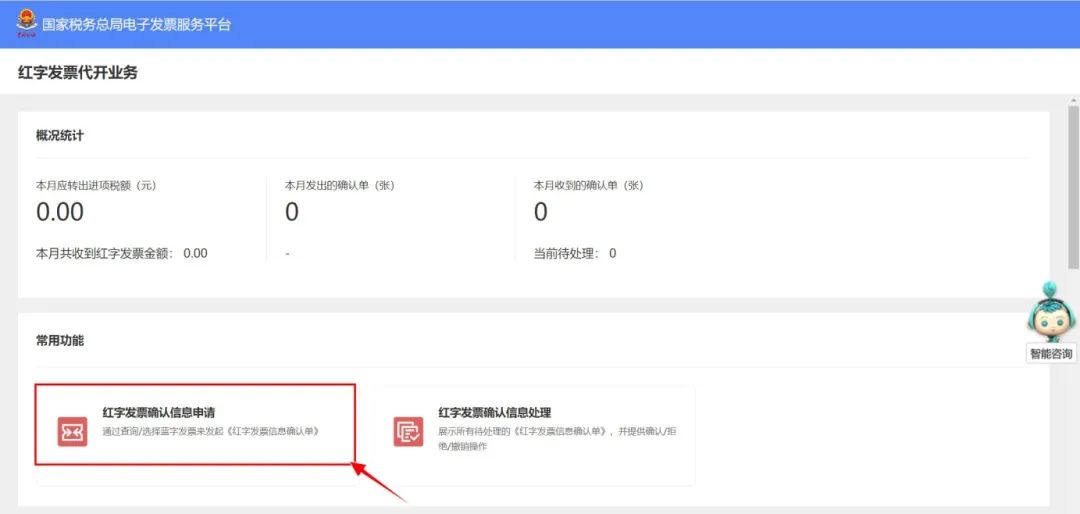The height and width of the screenshot is (514, 1080).
Task: Open the 红字发票确认信息申请 title link
Action: click(158, 412)
